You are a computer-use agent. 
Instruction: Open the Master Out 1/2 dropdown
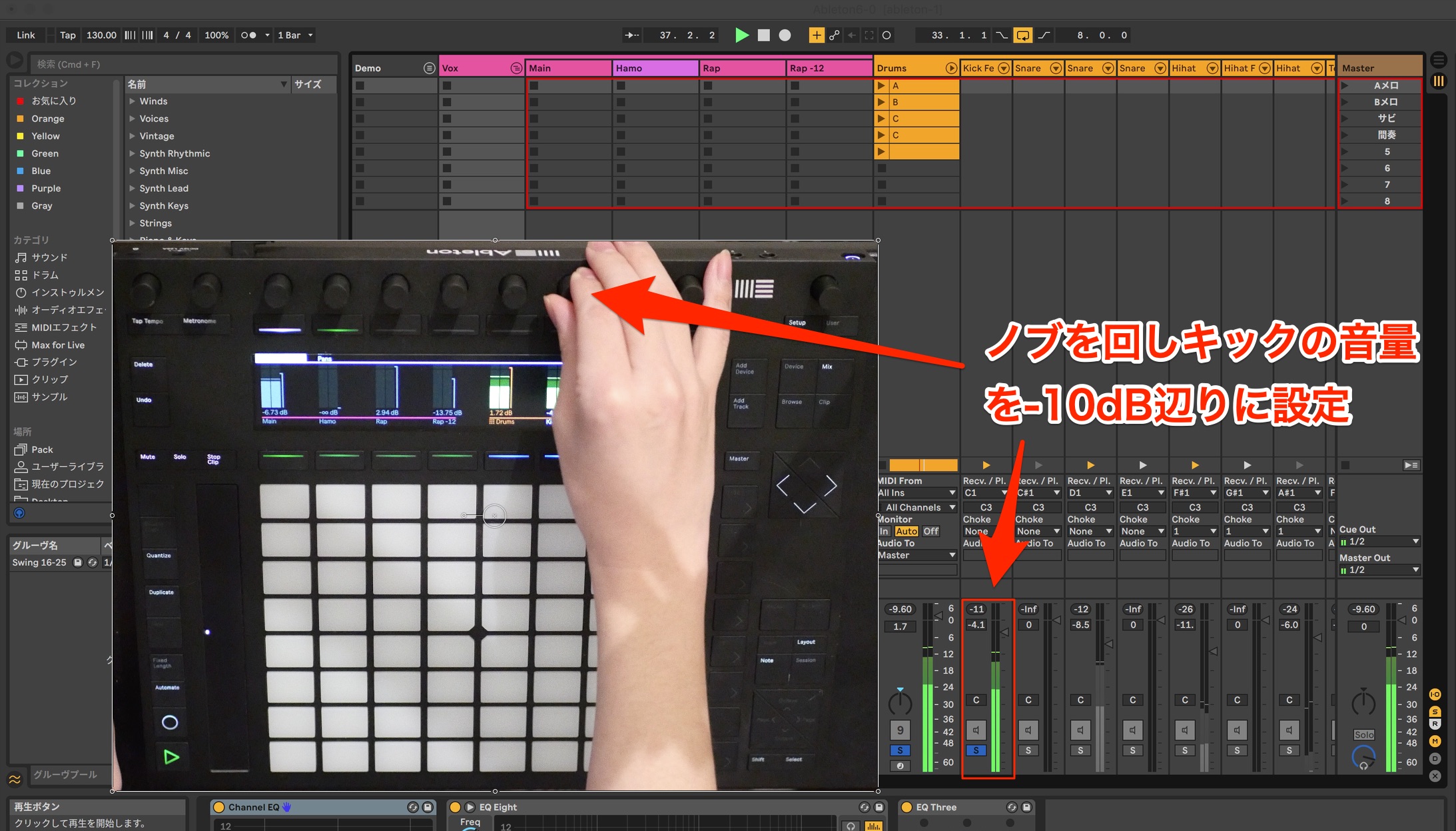tap(1379, 570)
